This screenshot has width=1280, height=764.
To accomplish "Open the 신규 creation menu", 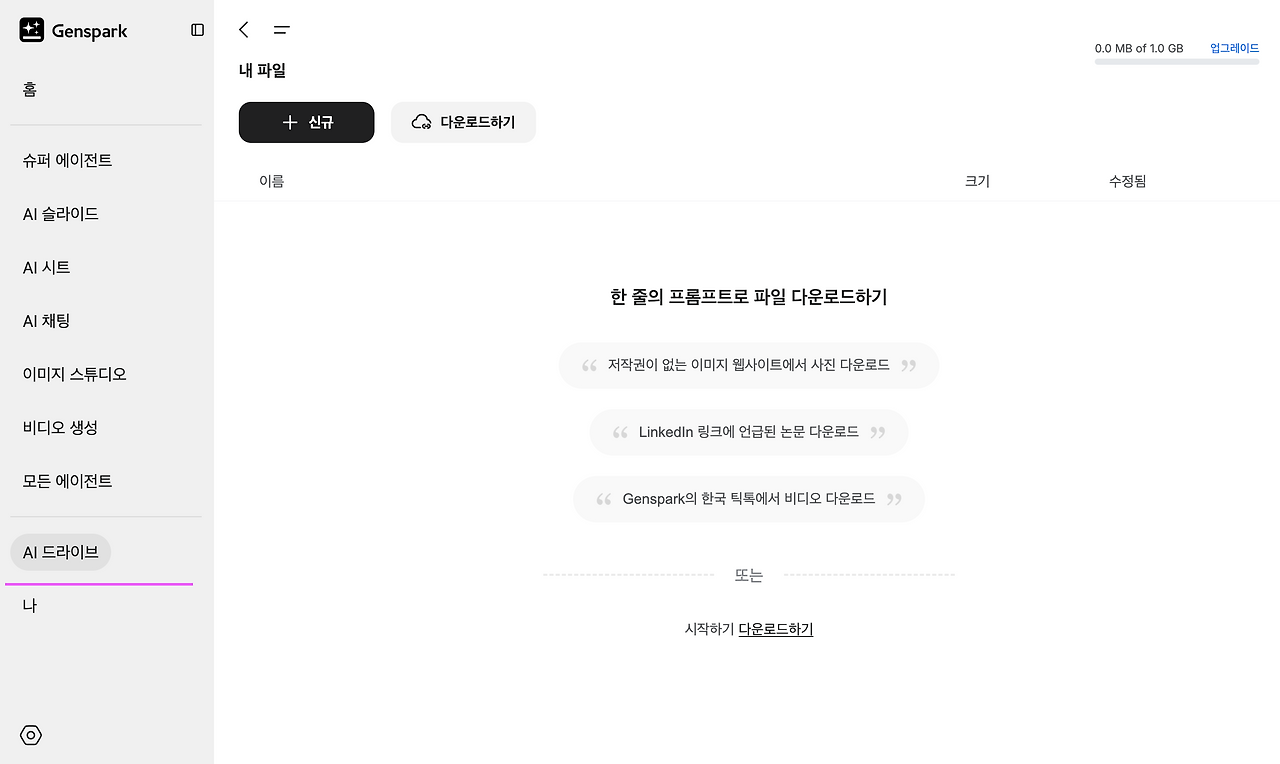I will click(306, 122).
